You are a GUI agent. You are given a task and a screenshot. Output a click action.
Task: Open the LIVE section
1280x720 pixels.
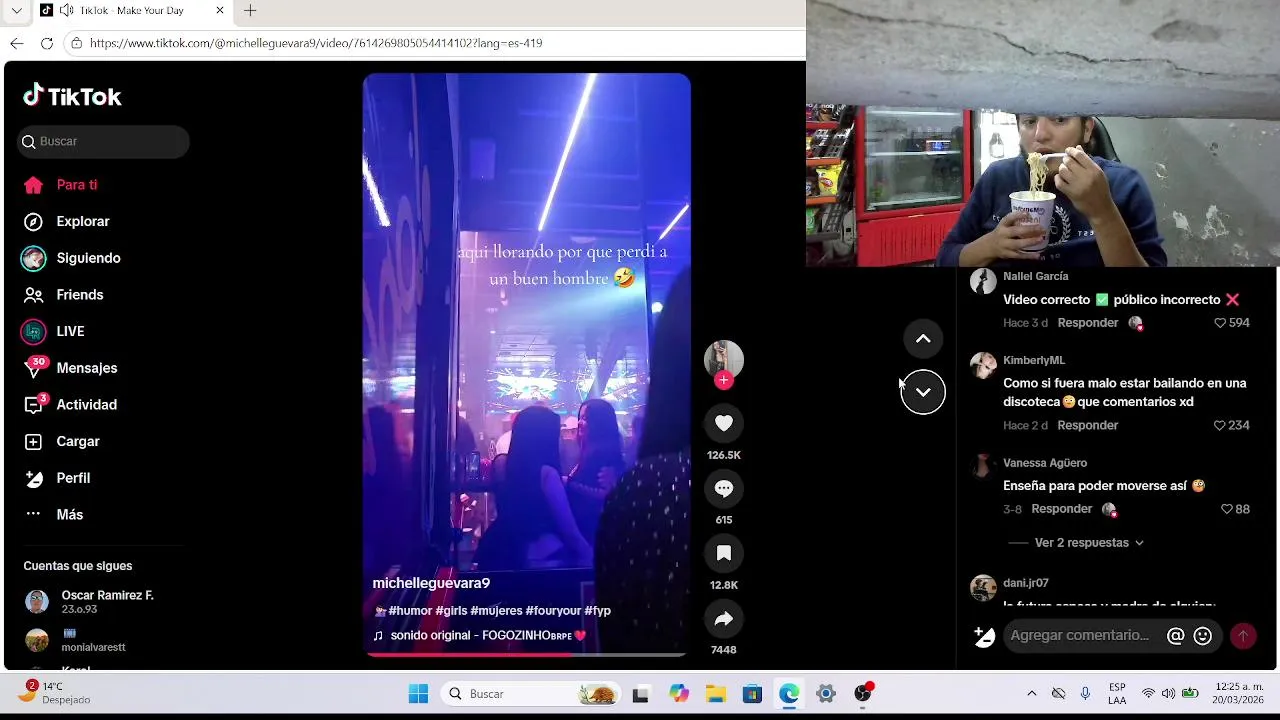coord(54,331)
